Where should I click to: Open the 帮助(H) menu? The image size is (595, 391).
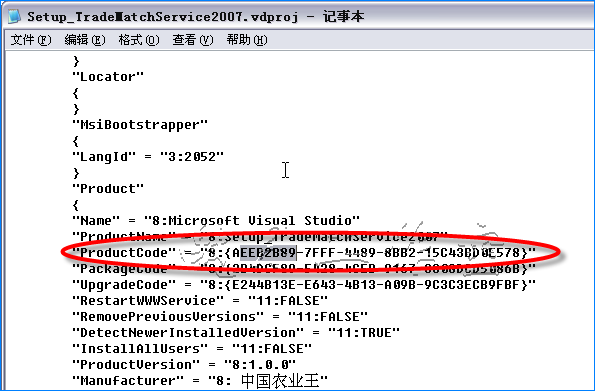pyautogui.click(x=247, y=39)
